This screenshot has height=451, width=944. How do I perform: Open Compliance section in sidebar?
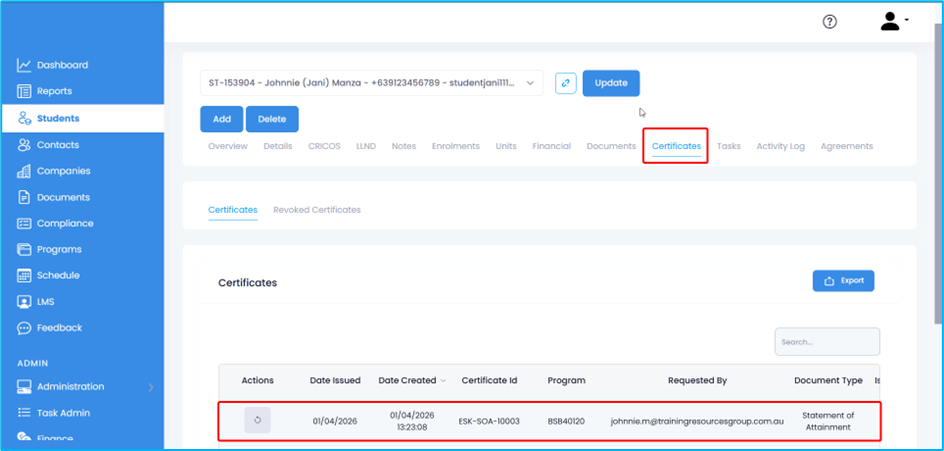pos(65,223)
